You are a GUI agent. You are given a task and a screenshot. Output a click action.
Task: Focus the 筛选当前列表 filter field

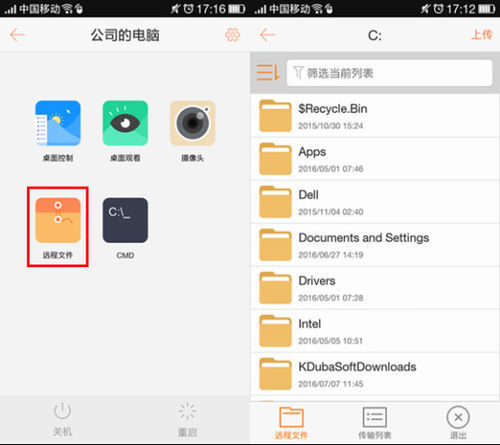click(389, 73)
